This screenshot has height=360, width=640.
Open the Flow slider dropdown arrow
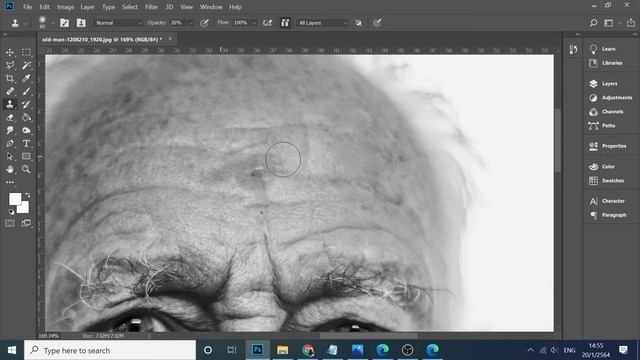click(254, 23)
